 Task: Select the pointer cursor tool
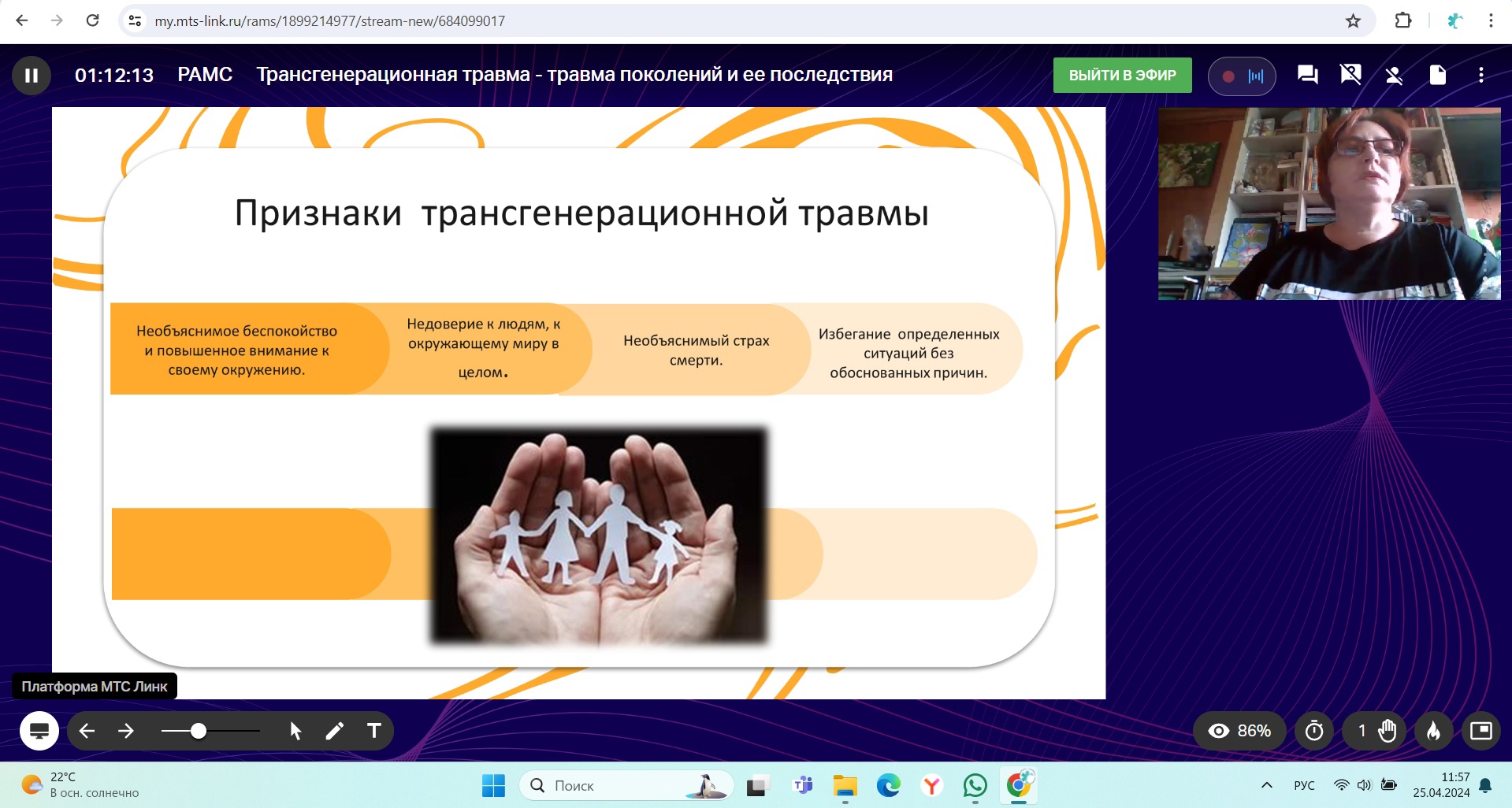(295, 731)
